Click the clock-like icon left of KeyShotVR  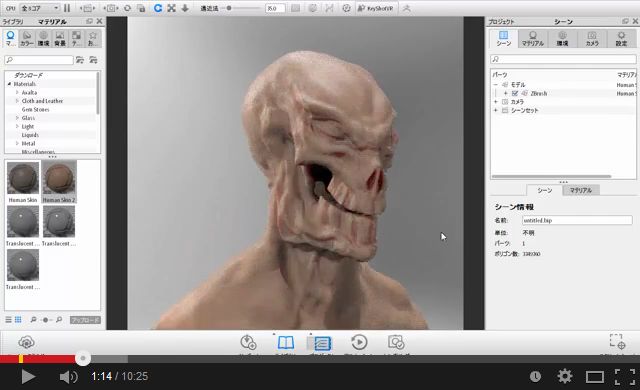pyautogui.click(x=346, y=8)
